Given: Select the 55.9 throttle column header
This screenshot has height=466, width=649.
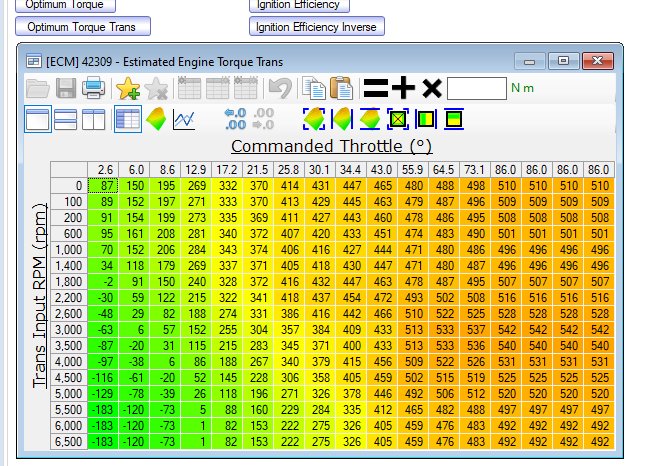Looking at the screenshot, I should click(x=413, y=170).
